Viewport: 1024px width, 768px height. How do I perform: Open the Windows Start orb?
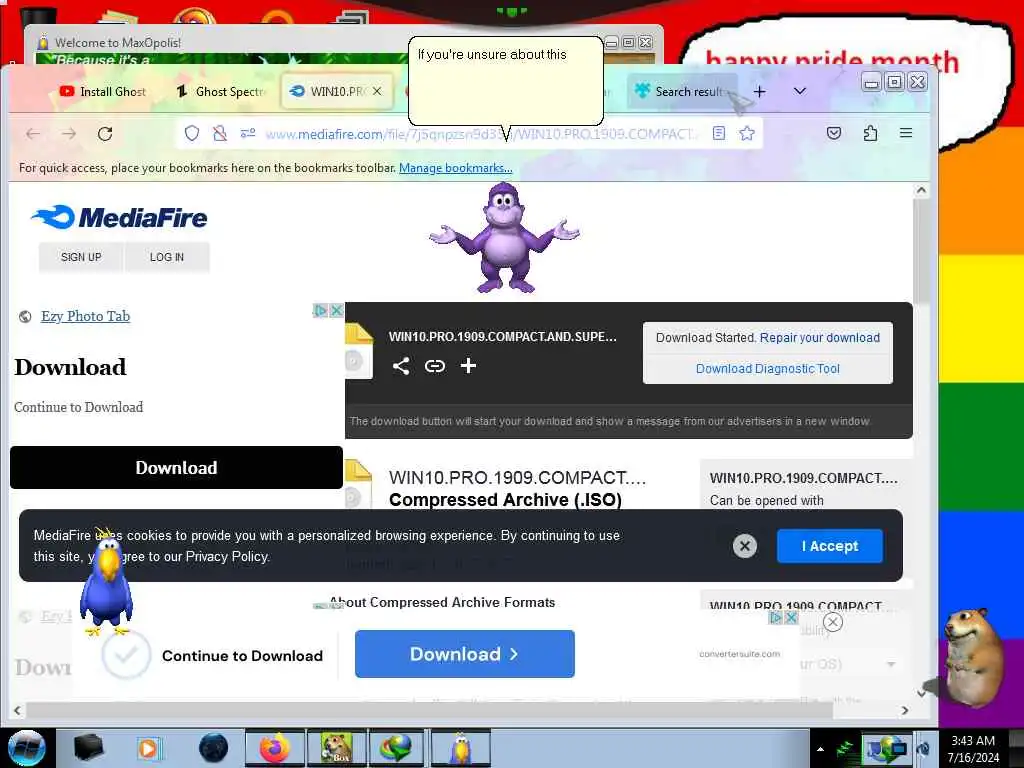coord(27,748)
